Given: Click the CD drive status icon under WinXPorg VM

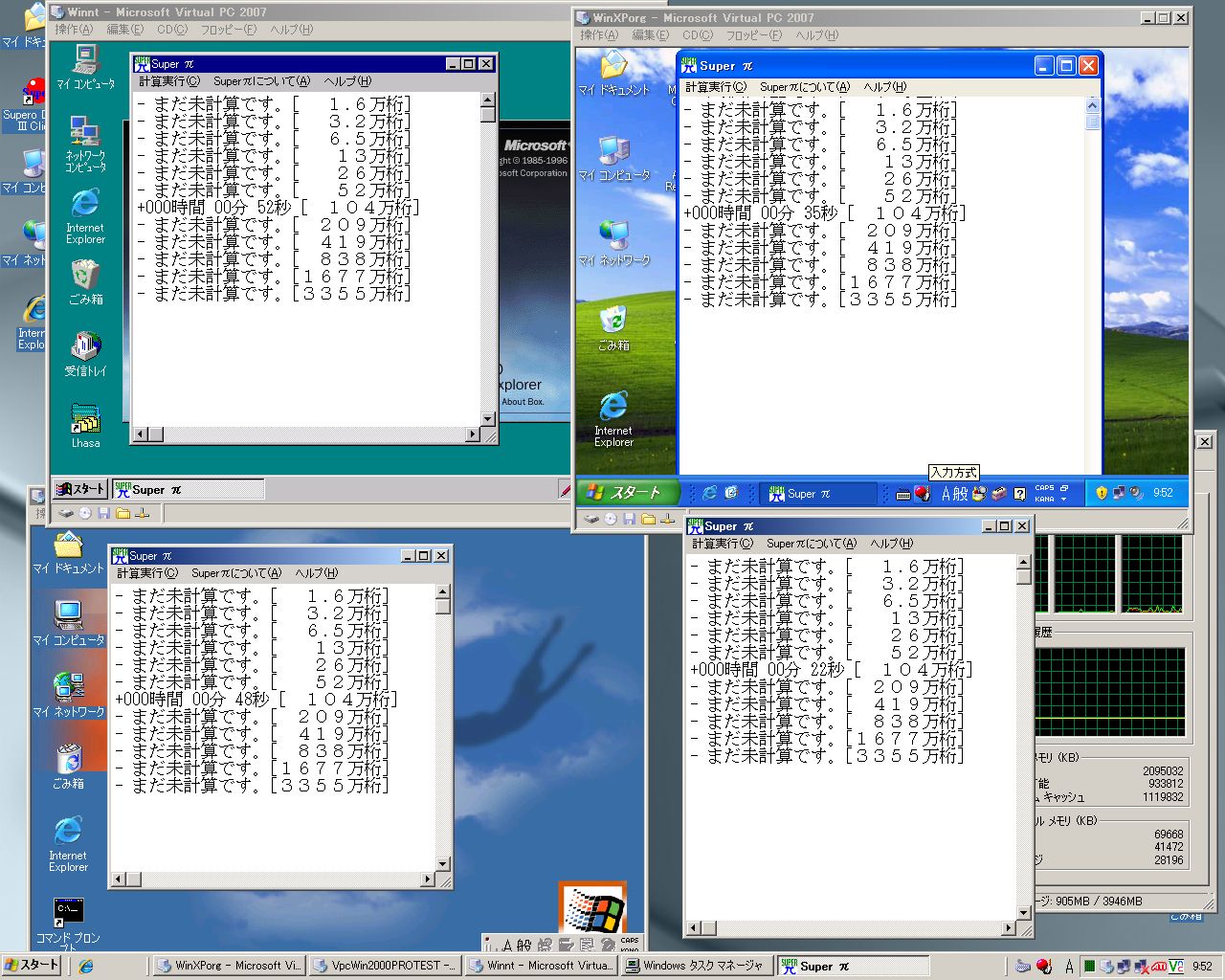Looking at the screenshot, I should tap(610, 519).
